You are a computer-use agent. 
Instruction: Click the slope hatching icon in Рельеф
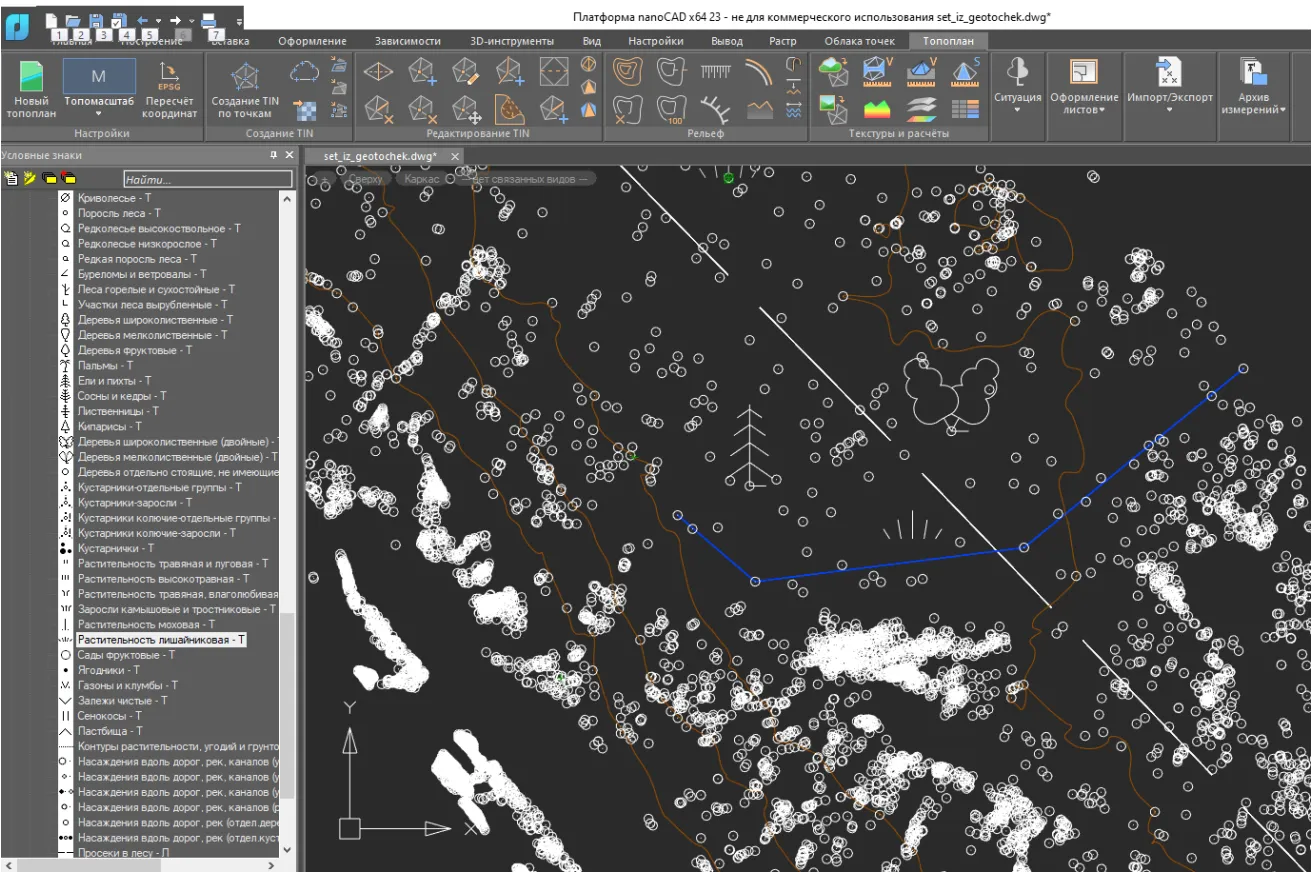[x=715, y=71]
